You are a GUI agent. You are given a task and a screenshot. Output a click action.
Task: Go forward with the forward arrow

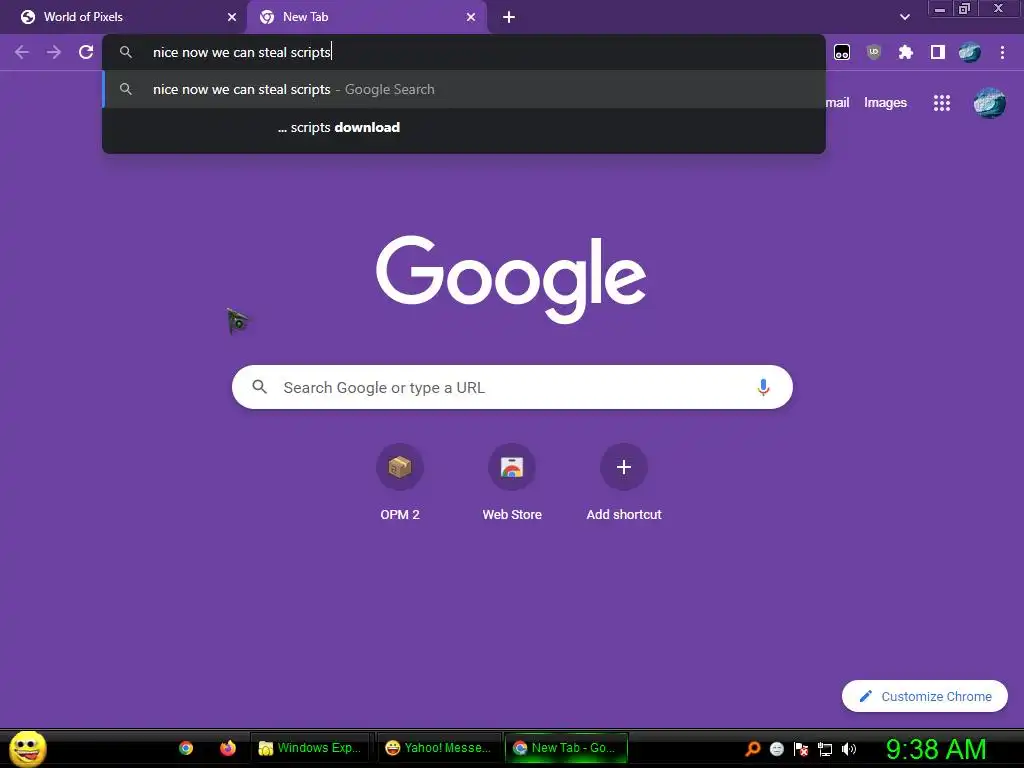54,52
